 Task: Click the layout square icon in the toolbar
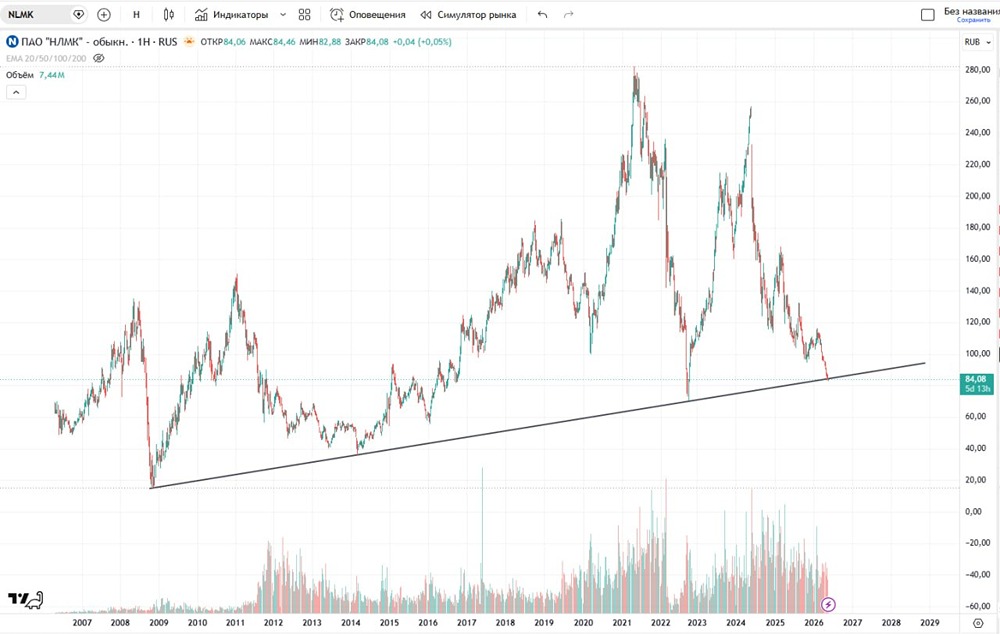[928, 14]
